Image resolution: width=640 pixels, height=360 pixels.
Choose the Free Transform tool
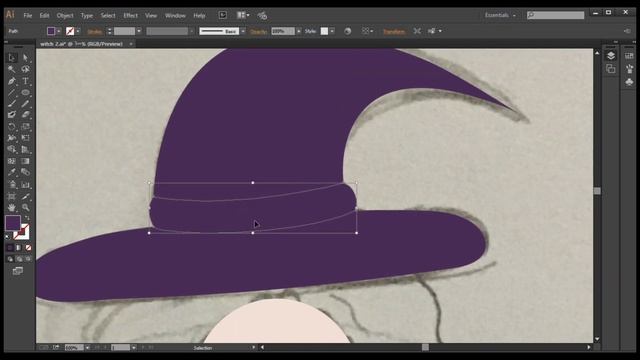pos(25,138)
